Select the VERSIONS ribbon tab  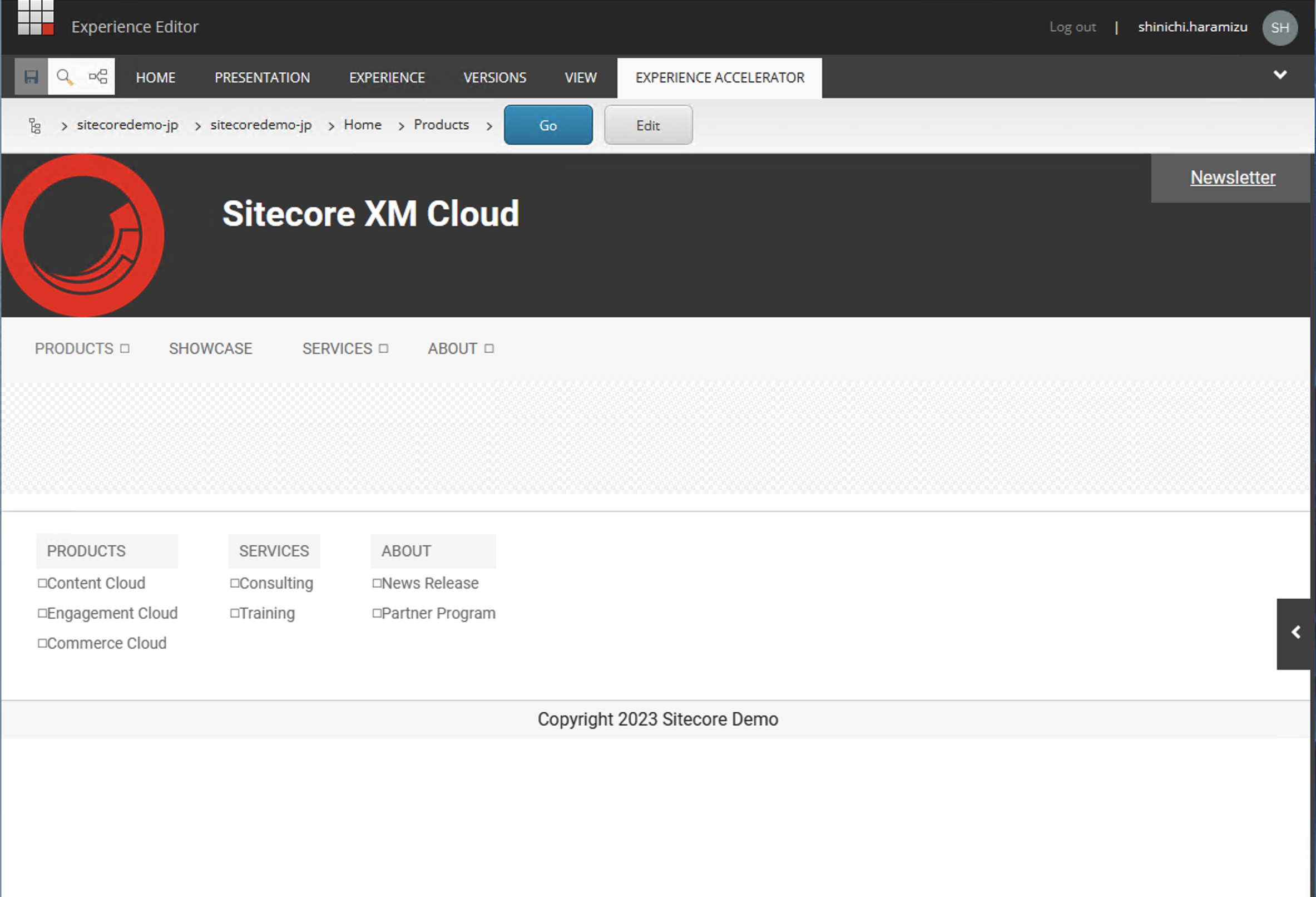(494, 78)
